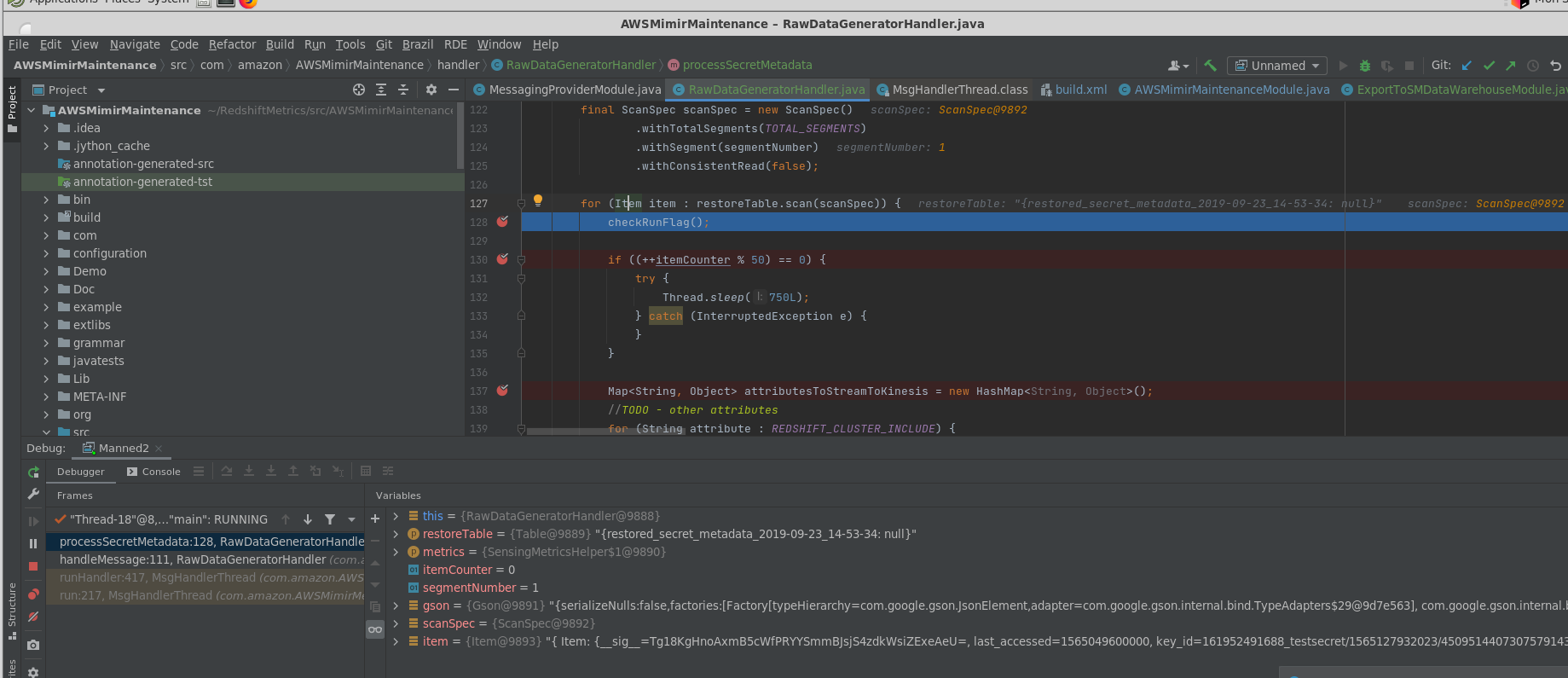Screen dimensions: 1568x678
Task: Select handleMessage:111 stack frame
Action: click(205, 559)
